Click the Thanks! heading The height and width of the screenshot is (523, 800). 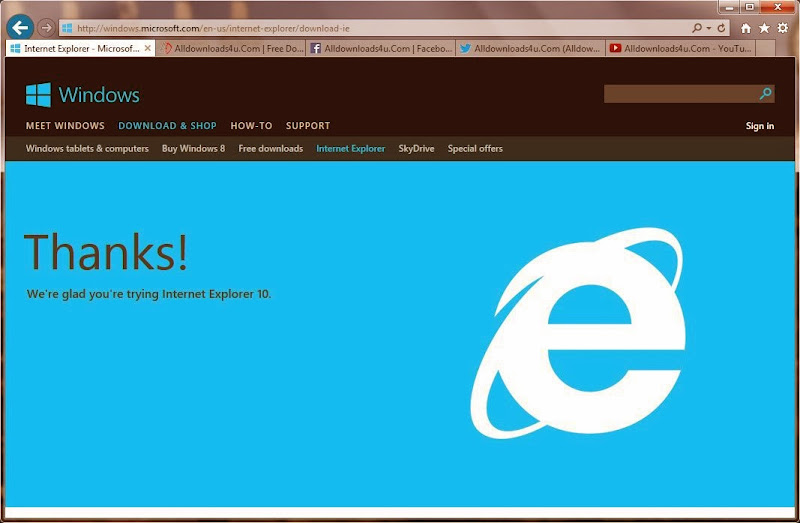(x=106, y=252)
